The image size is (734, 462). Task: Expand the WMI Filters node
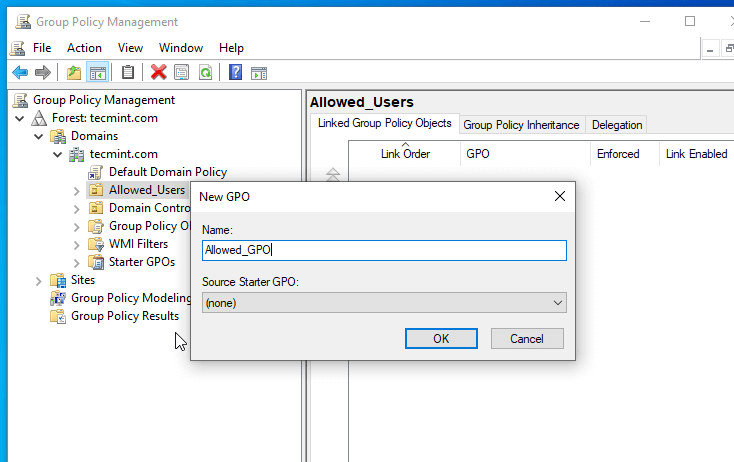tap(77, 245)
